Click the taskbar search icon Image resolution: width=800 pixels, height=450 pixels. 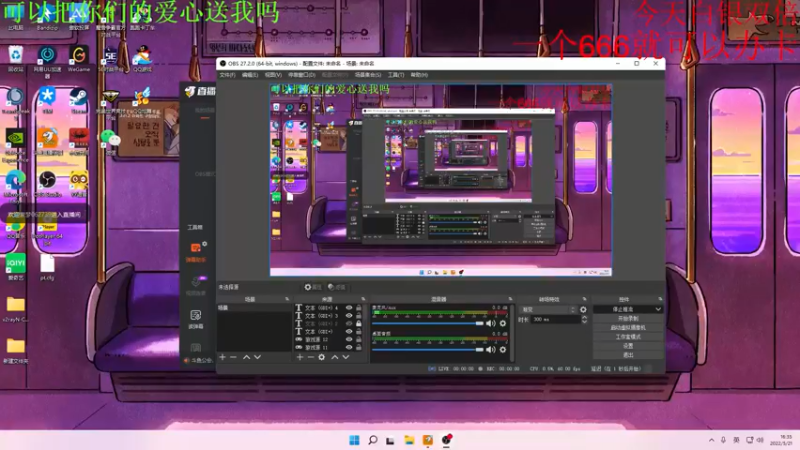coord(372,440)
